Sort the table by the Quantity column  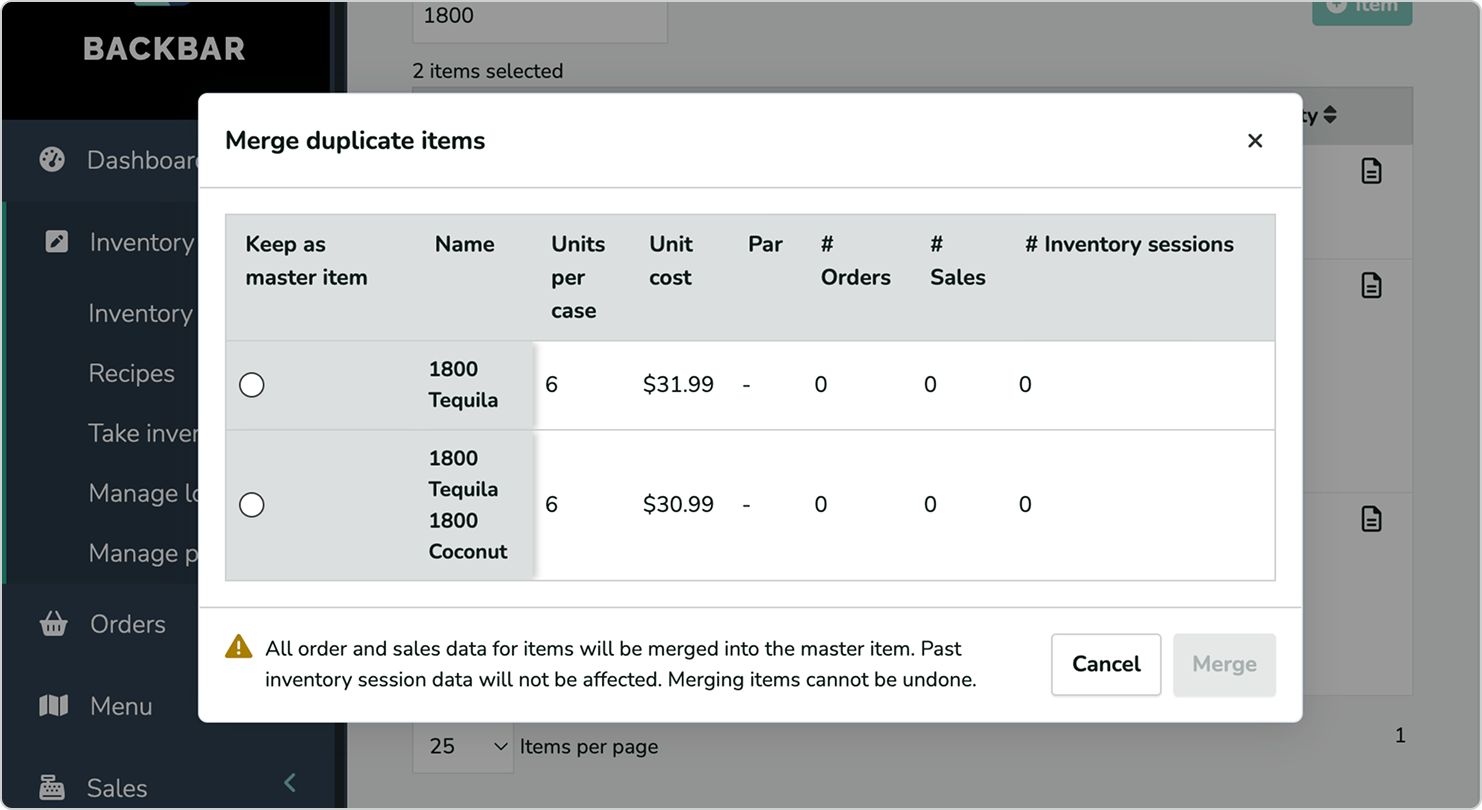1329,114
